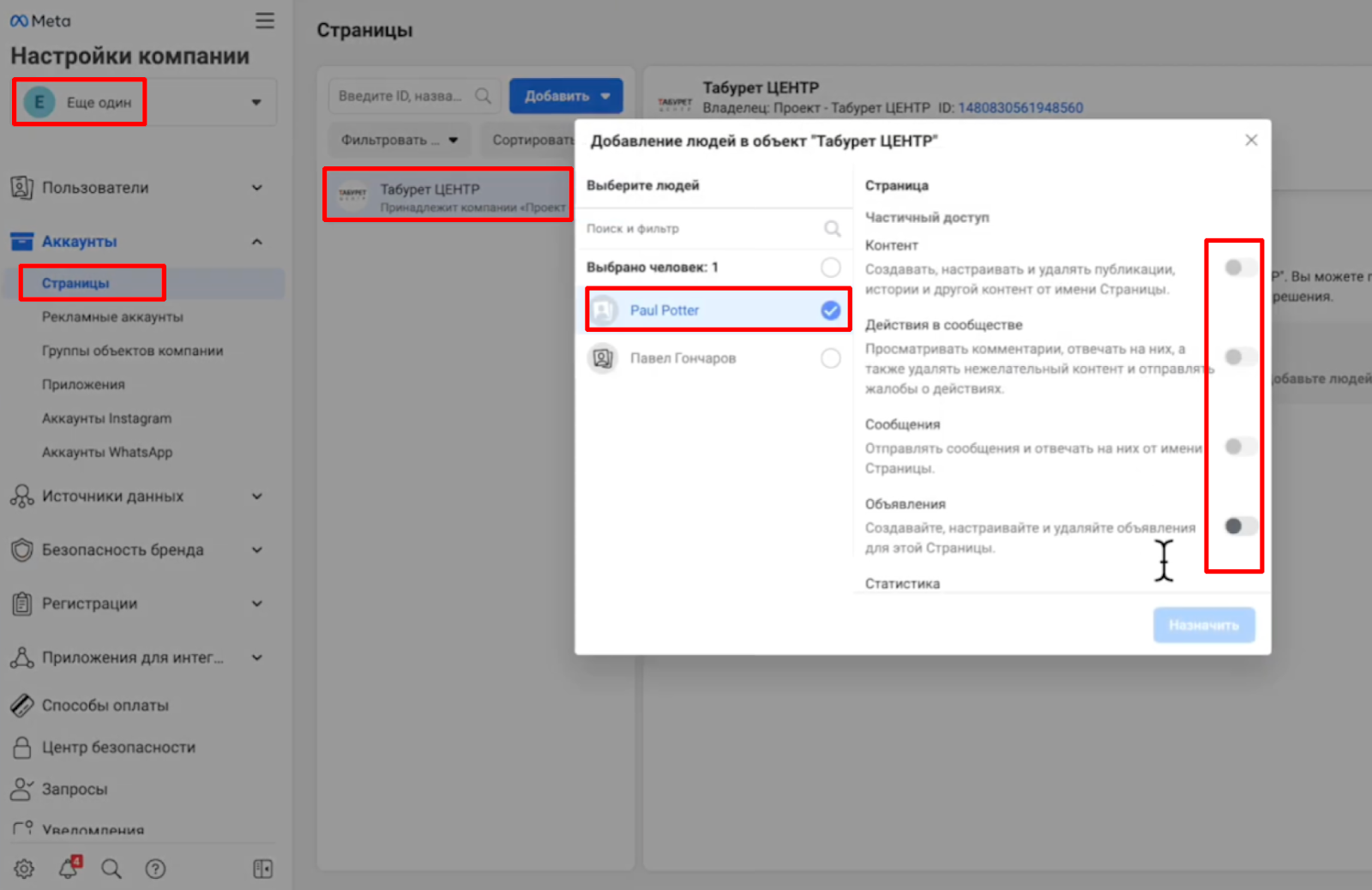Focus the Введите ID, название search field
Viewport: 1372px width, 890px height.
(413, 96)
